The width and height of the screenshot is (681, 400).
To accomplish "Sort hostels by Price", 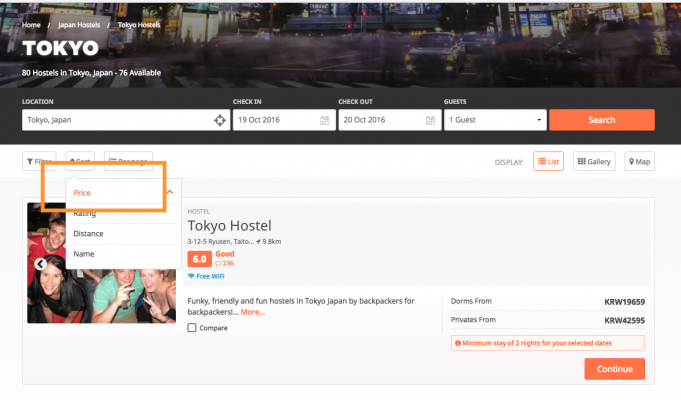I will tap(82, 192).
